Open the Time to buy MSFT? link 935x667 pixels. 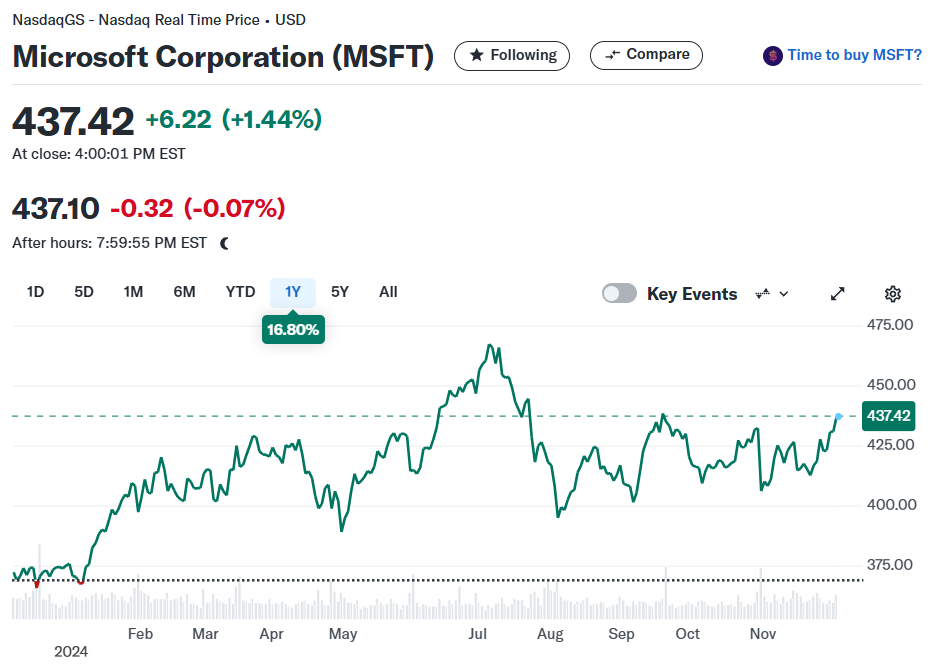[x=854, y=55]
